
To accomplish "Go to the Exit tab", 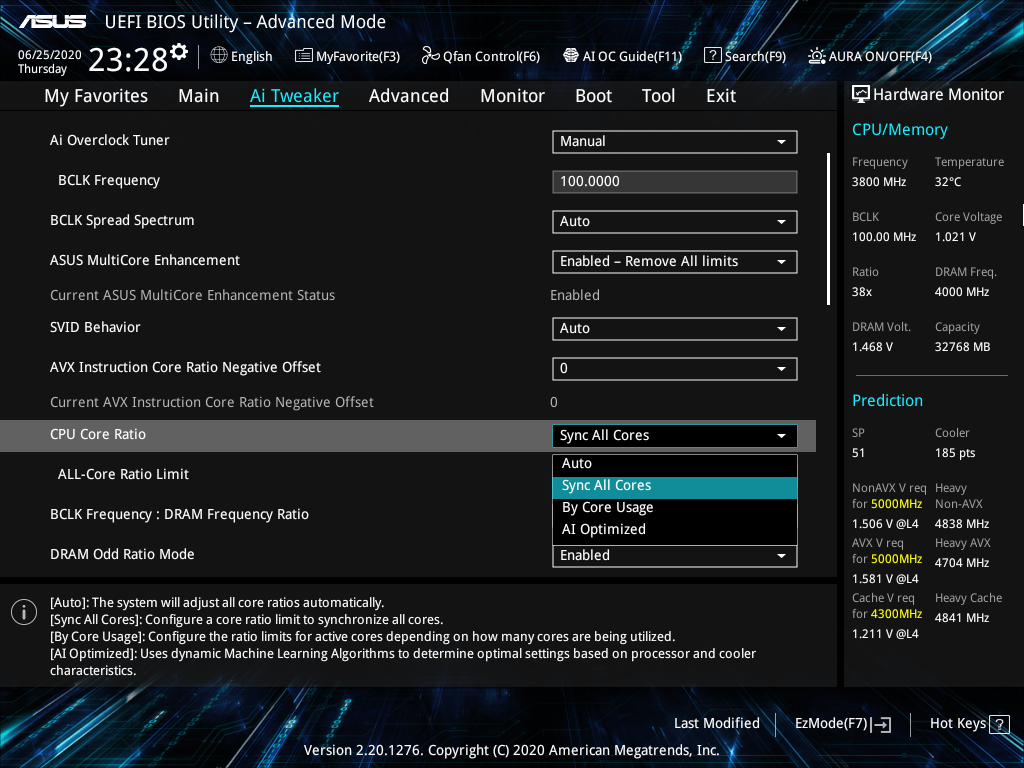I will (721, 96).
